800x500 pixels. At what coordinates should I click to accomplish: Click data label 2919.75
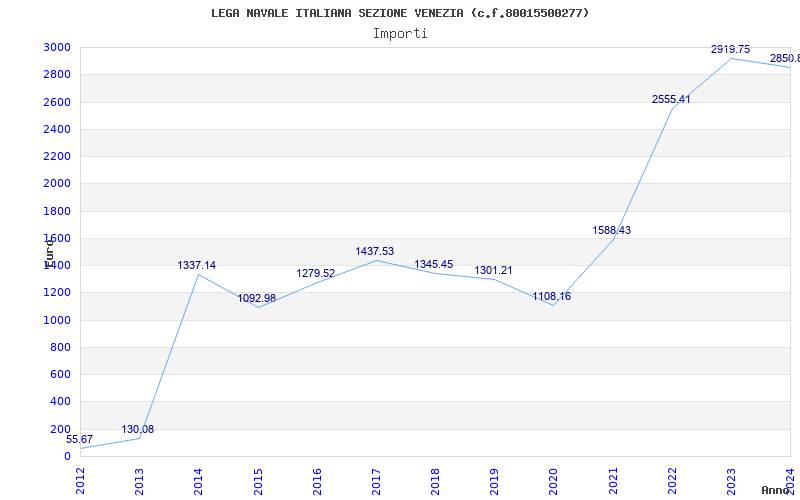731,49
